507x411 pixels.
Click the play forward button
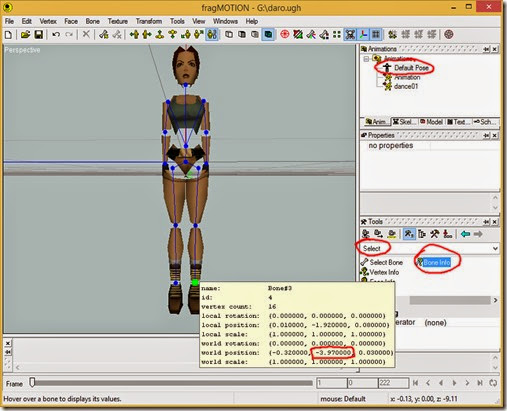(x=454, y=383)
